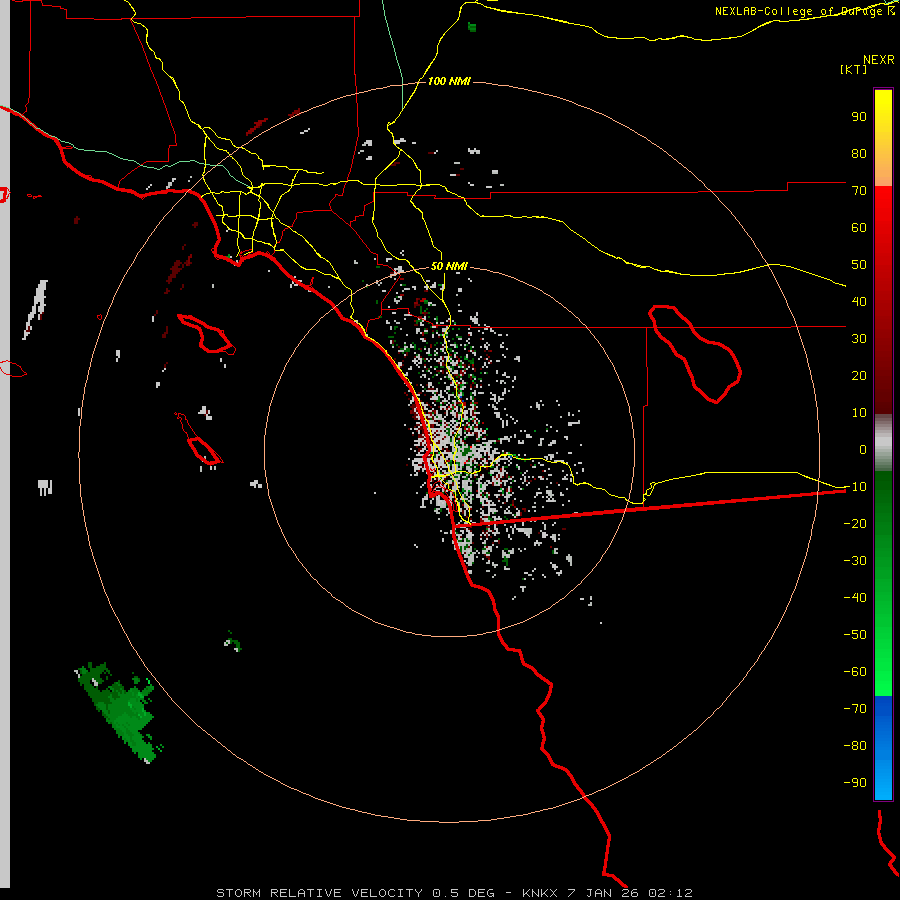This screenshot has width=900, height=900.
Task: Click the 10 value on the velocity scale
Action: click(859, 413)
